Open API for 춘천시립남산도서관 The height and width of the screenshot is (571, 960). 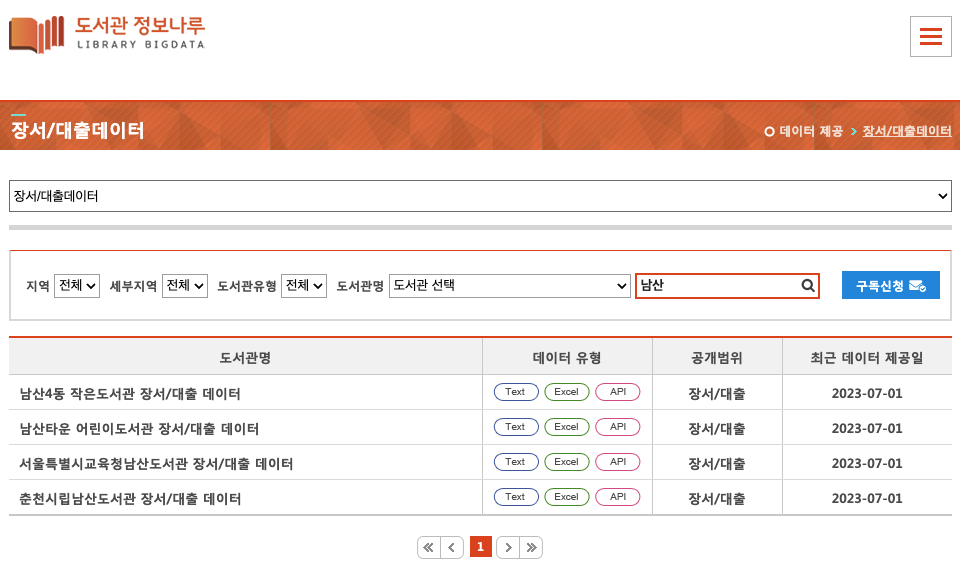(618, 497)
